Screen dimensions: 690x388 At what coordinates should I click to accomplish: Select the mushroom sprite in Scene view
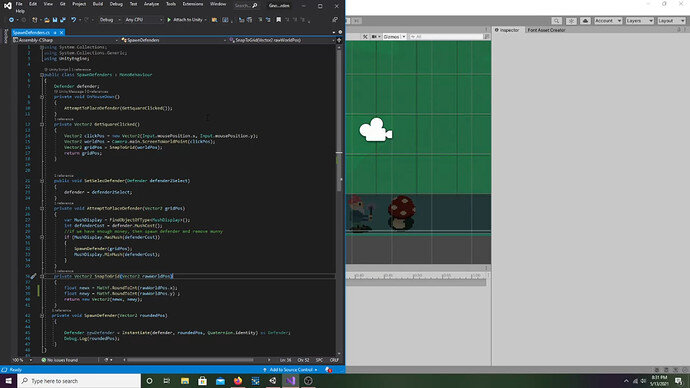click(x=401, y=213)
